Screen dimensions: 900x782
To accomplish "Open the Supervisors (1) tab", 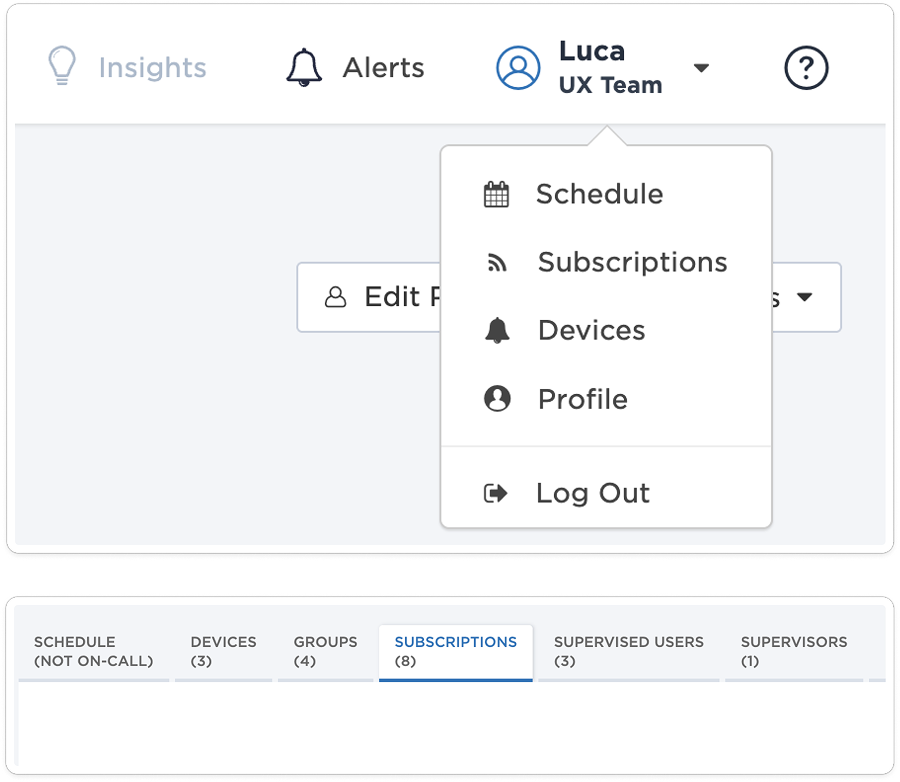I will [793, 651].
